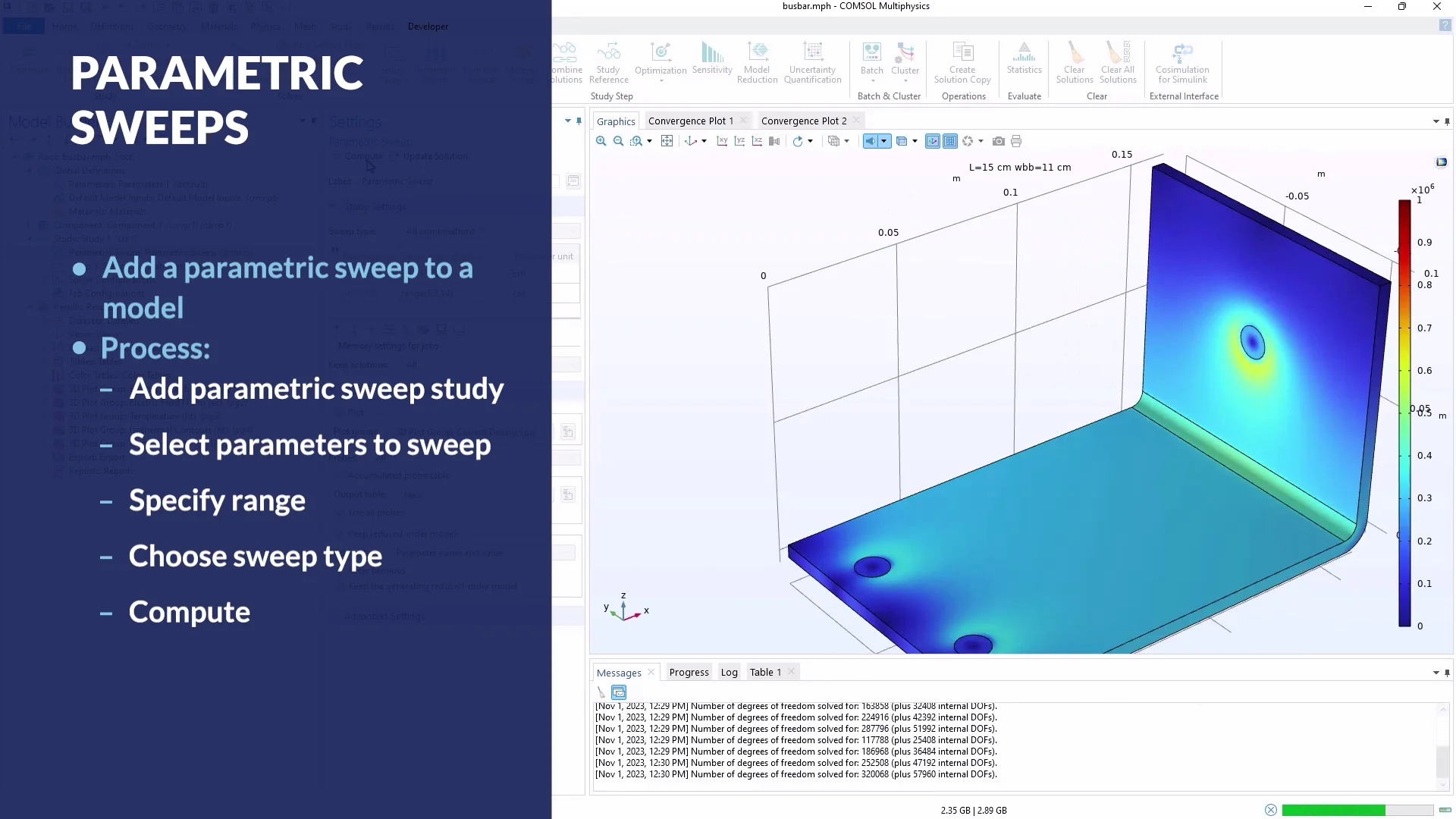Toggle the show grid button
Image resolution: width=1456 pixels, height=819 pixels.
(x=950, y=141)
